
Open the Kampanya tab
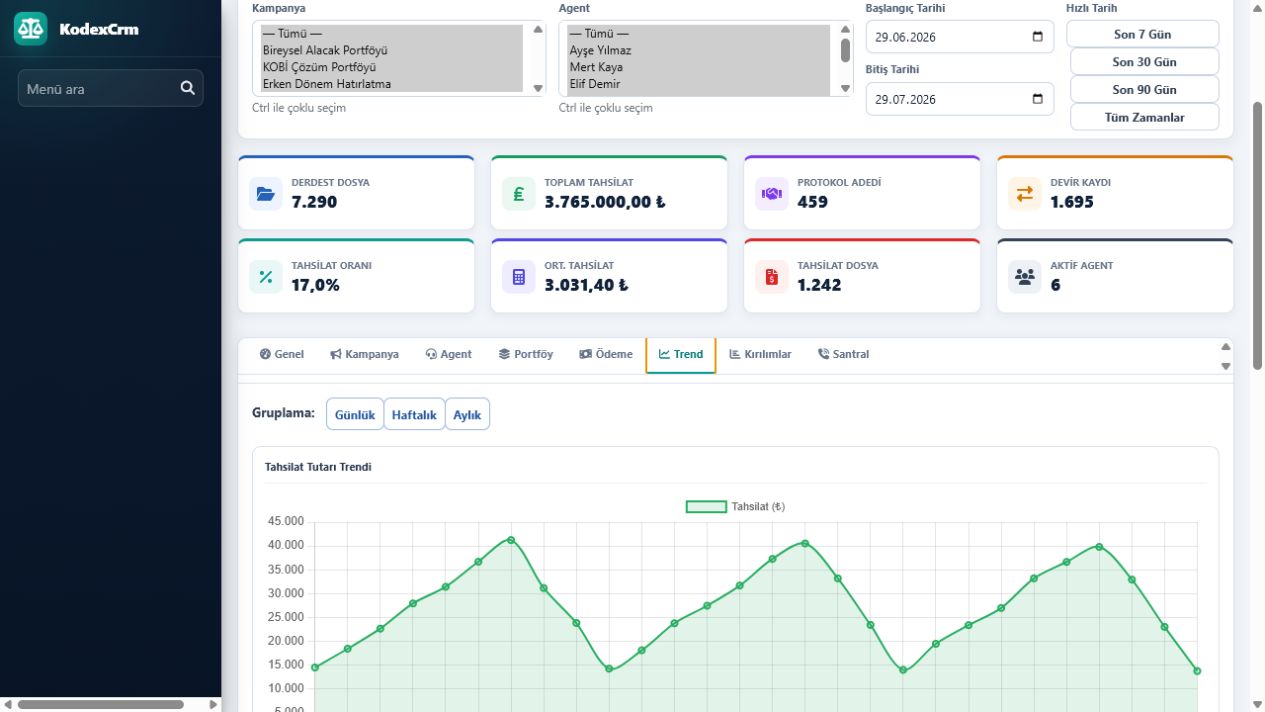coord(364,354)
